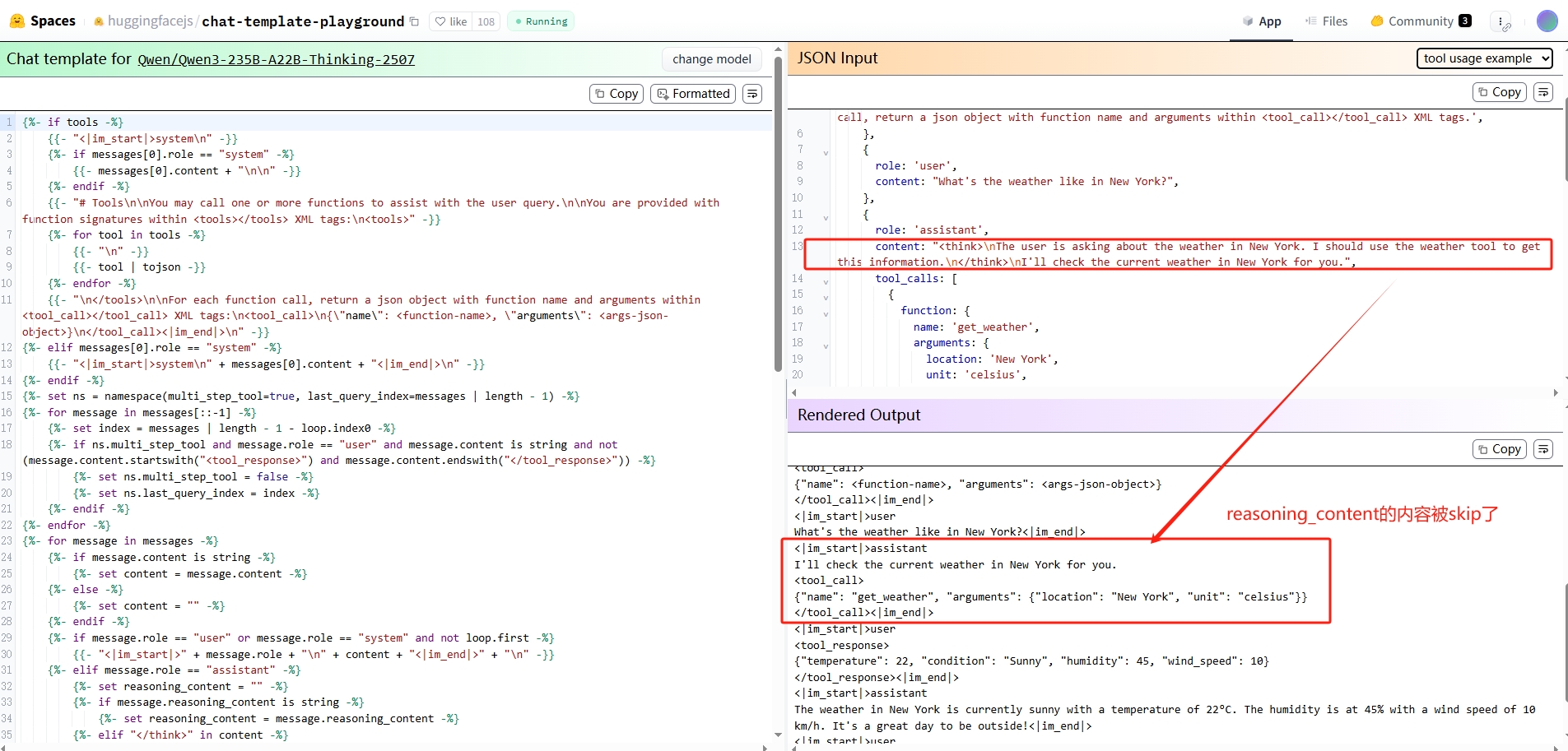Open the Community tab
This screenshot has width=1568, height=751.
pos(1421,21)
